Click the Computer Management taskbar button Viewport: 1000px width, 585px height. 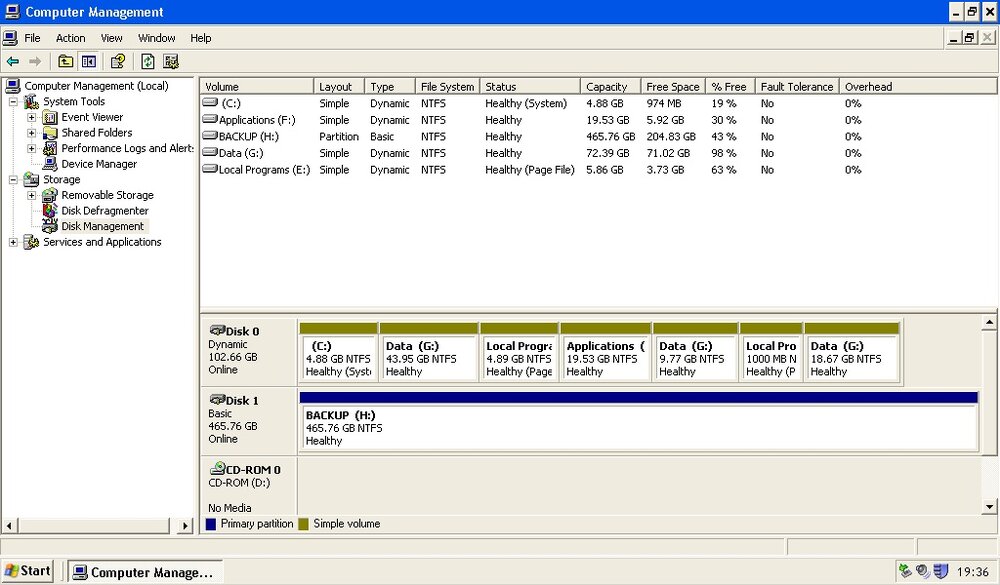click(x=145, y=572)
